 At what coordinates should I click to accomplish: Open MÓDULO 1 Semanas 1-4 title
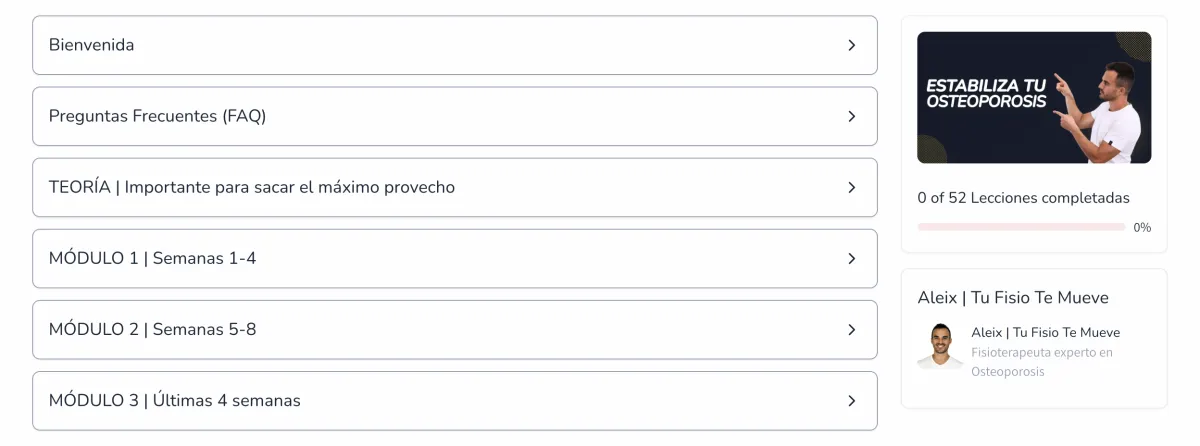click(x=152, y=258)
